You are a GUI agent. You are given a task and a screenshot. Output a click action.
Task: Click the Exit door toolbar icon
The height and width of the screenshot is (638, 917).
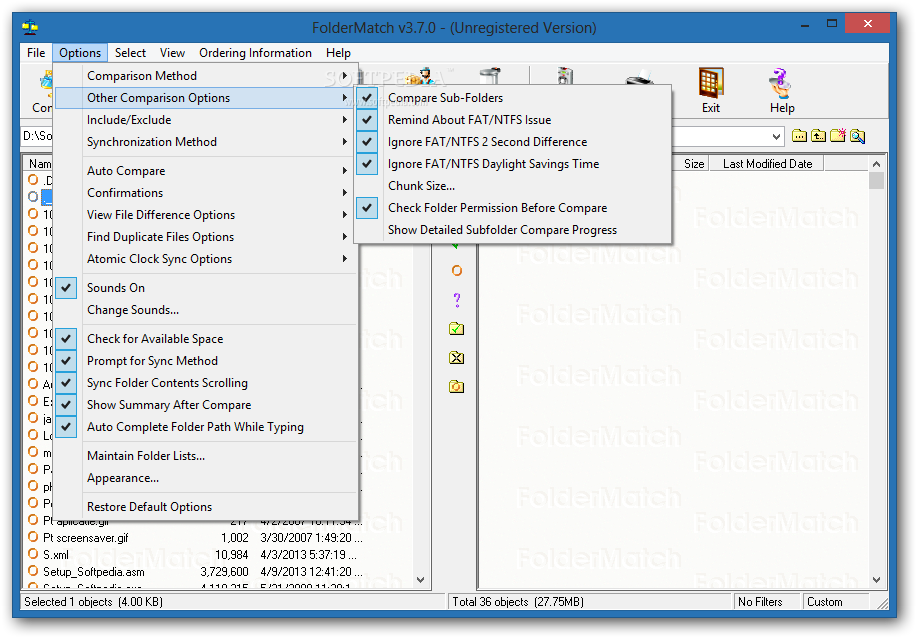point(711,84)
